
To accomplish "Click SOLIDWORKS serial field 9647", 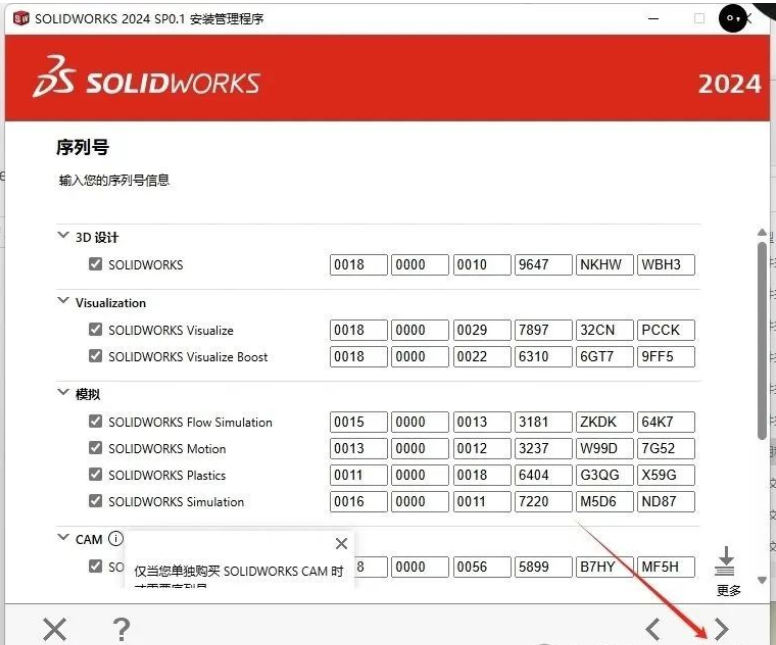I will point(543,264).
